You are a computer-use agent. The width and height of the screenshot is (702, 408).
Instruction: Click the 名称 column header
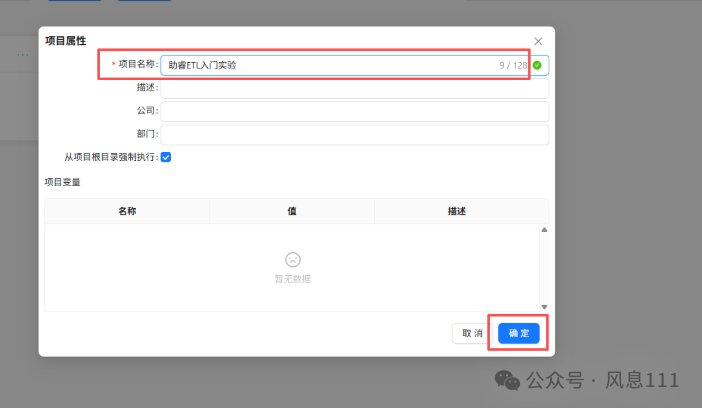(x=127, y=211)
